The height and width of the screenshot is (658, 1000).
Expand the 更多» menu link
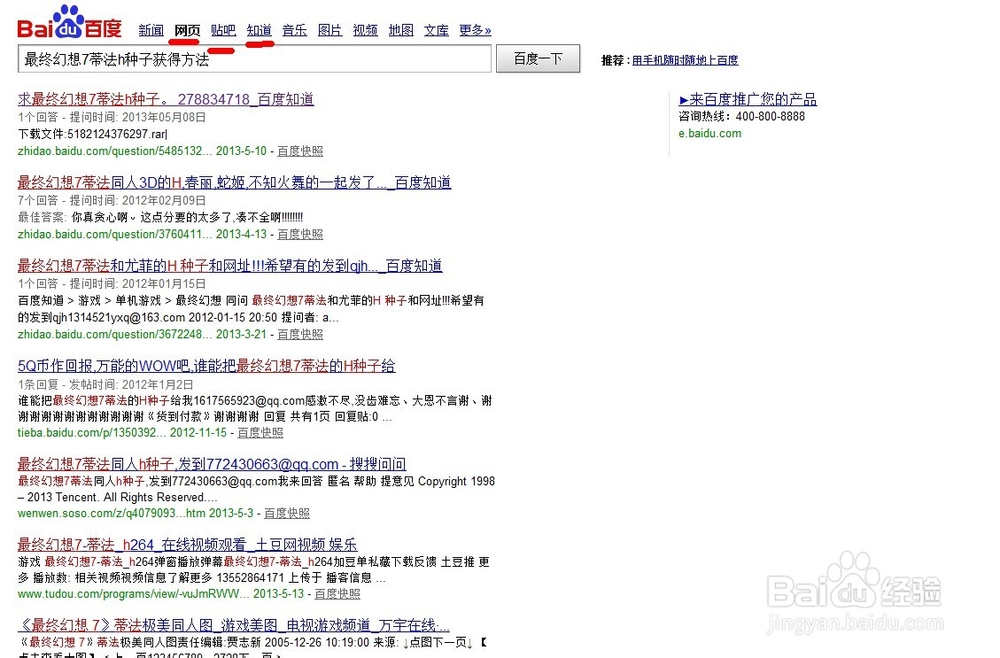(x=475, y=30)
